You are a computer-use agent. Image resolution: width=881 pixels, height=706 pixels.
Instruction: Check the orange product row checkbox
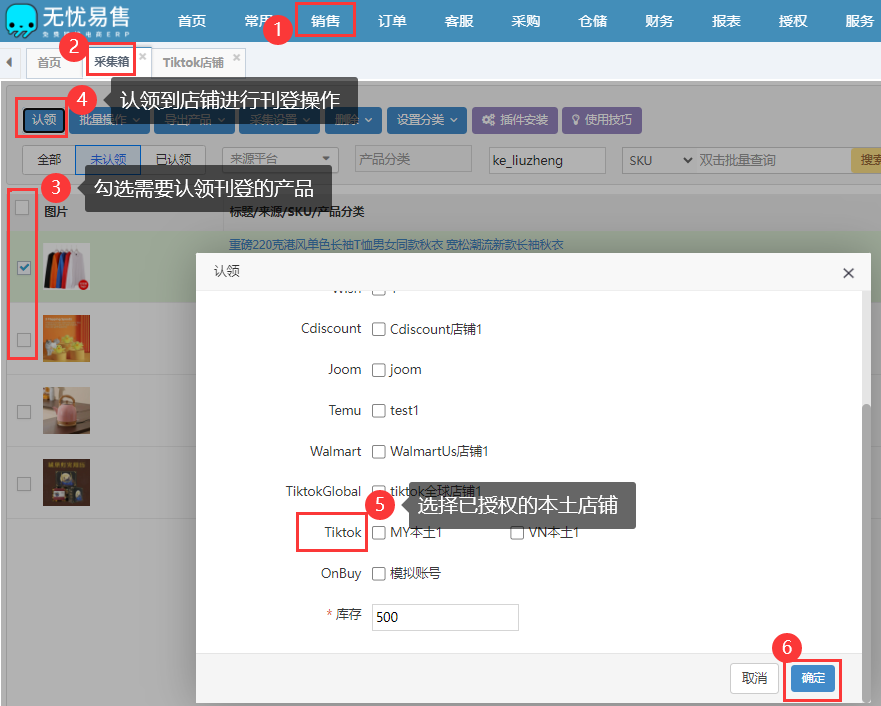(x=24, y=340)
